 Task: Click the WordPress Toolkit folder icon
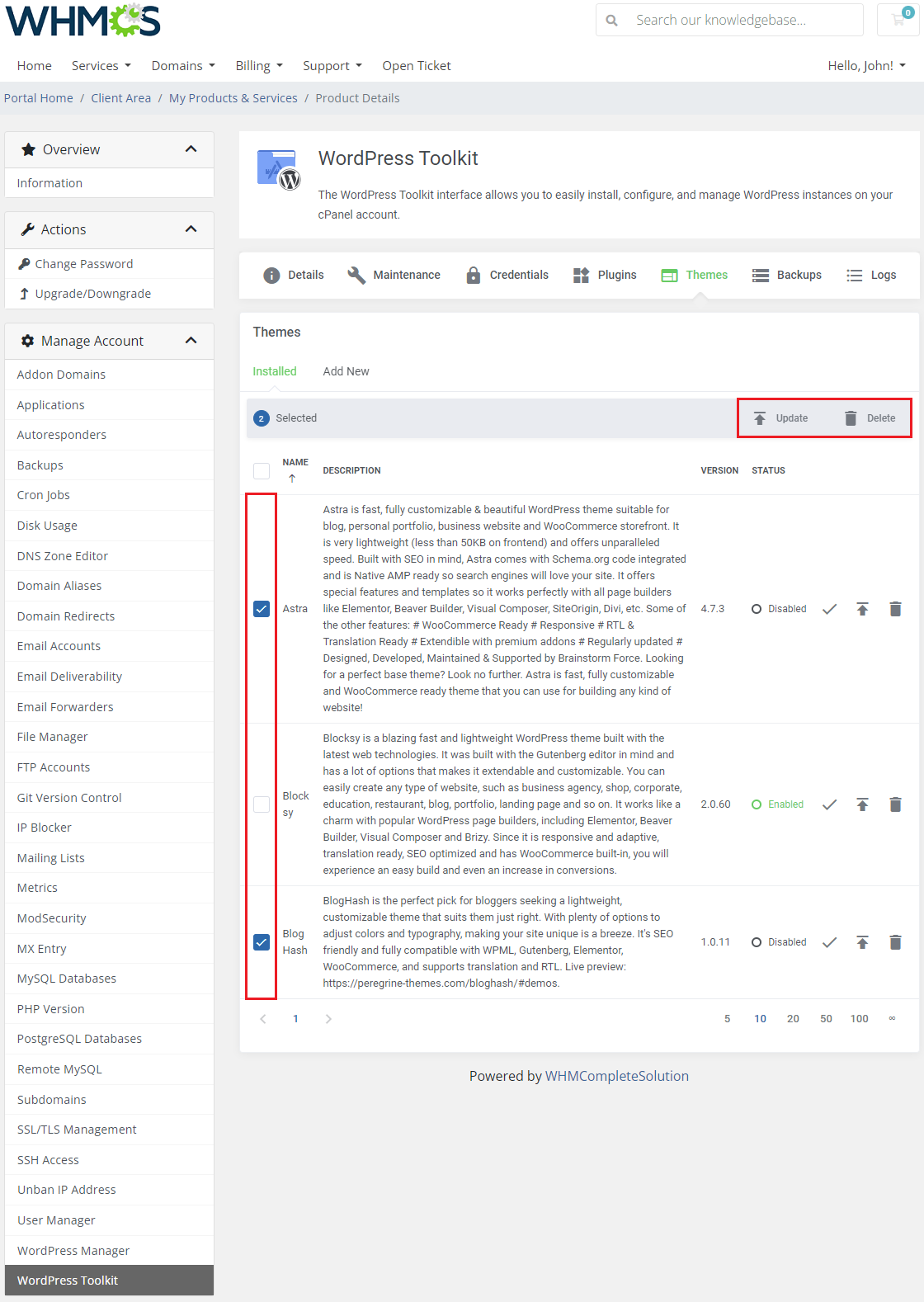[279, 169]
